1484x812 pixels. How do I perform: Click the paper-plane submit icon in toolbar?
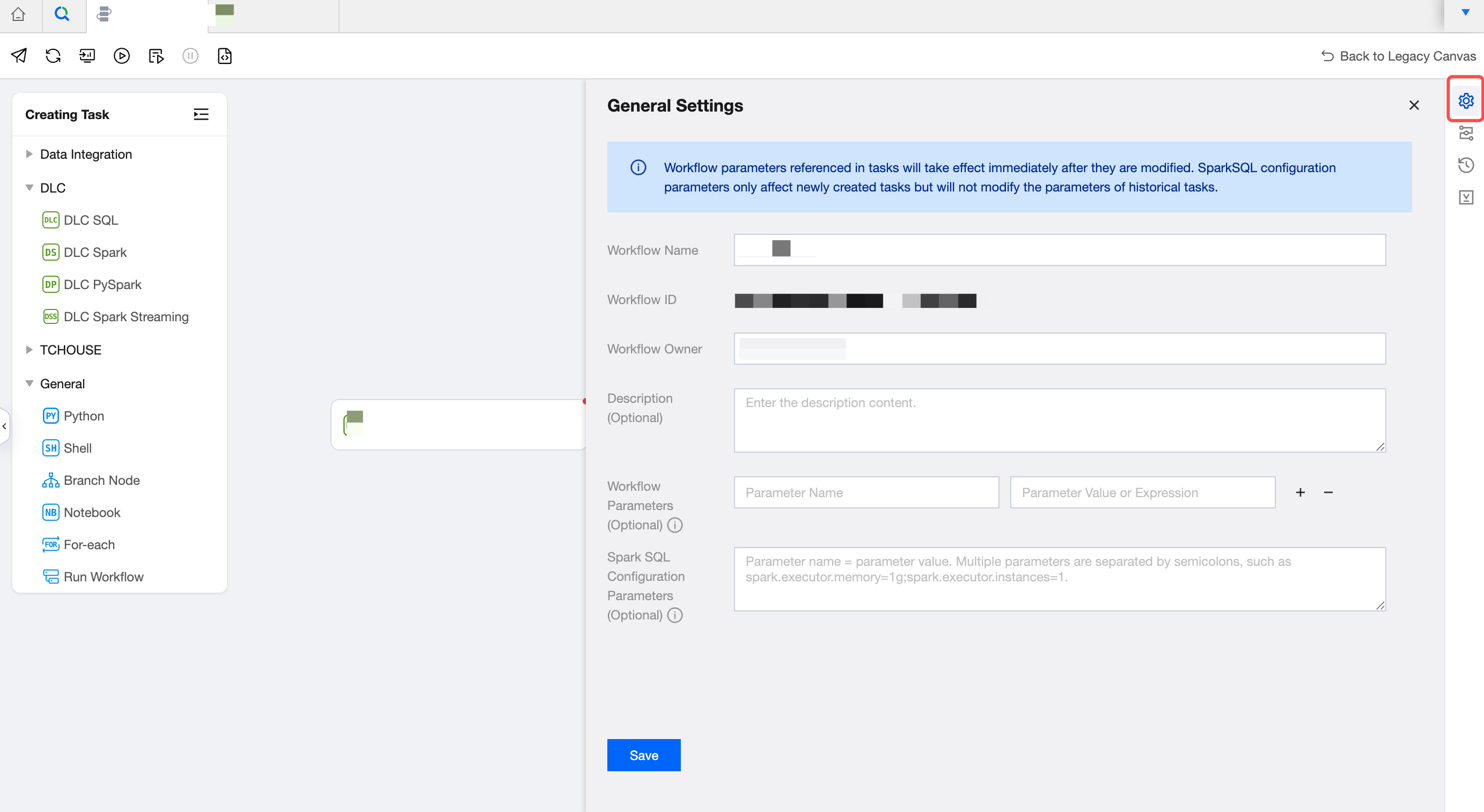(19, 56)
